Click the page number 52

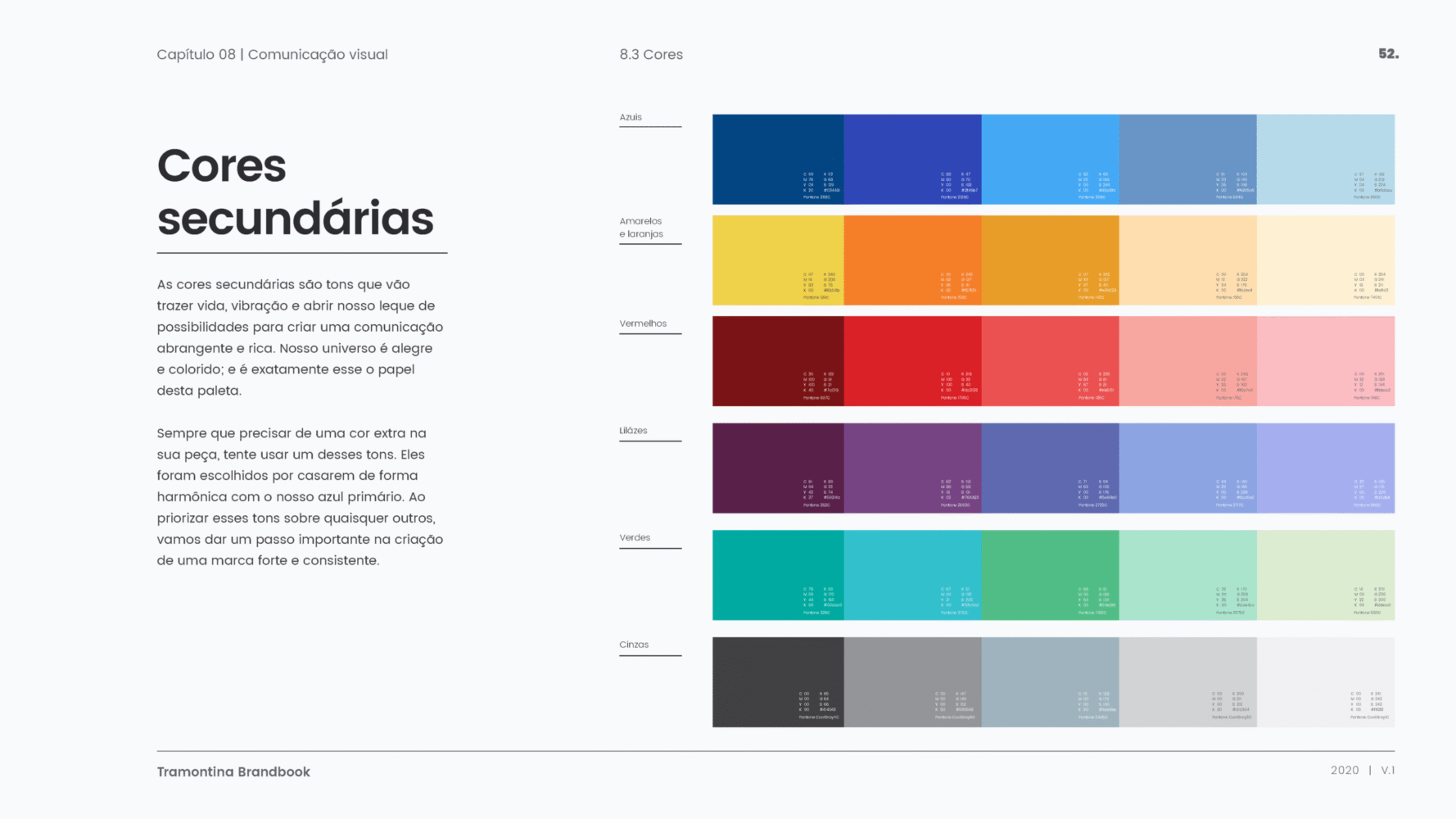pyautogui.click(x=1388, y=54)
